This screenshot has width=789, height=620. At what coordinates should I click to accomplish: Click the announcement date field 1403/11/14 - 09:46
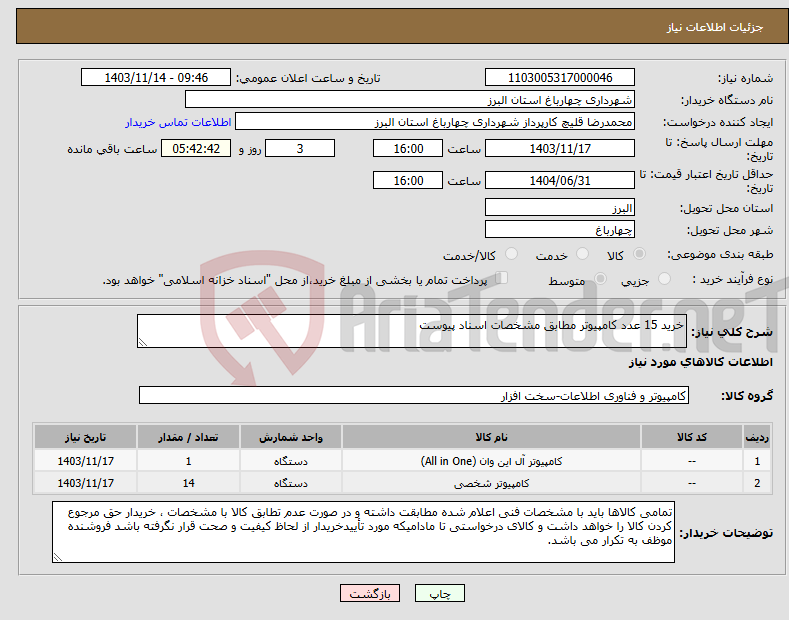pyautogui.click(x=156, y=78)
